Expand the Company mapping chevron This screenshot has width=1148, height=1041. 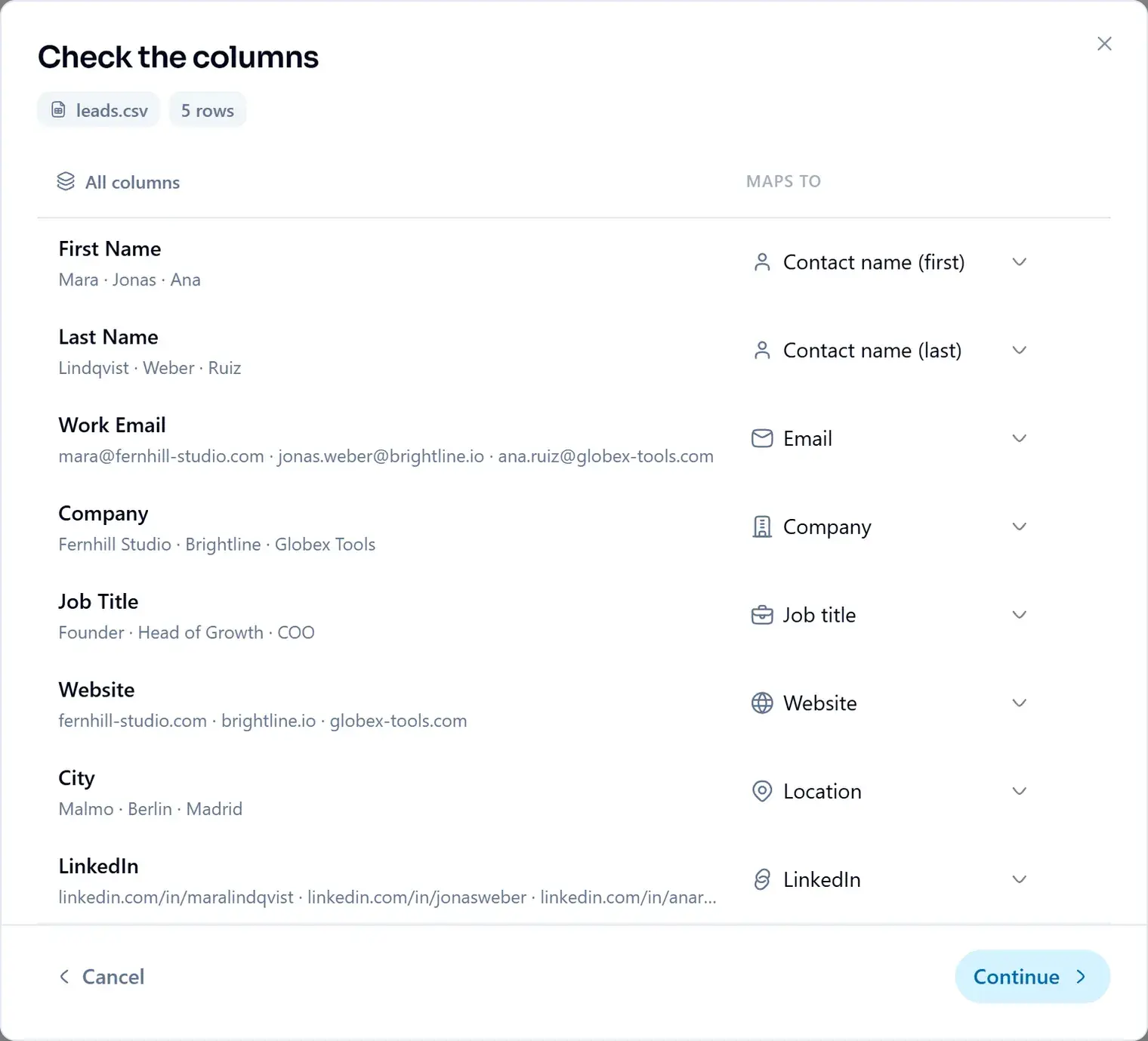(1020, 527)
